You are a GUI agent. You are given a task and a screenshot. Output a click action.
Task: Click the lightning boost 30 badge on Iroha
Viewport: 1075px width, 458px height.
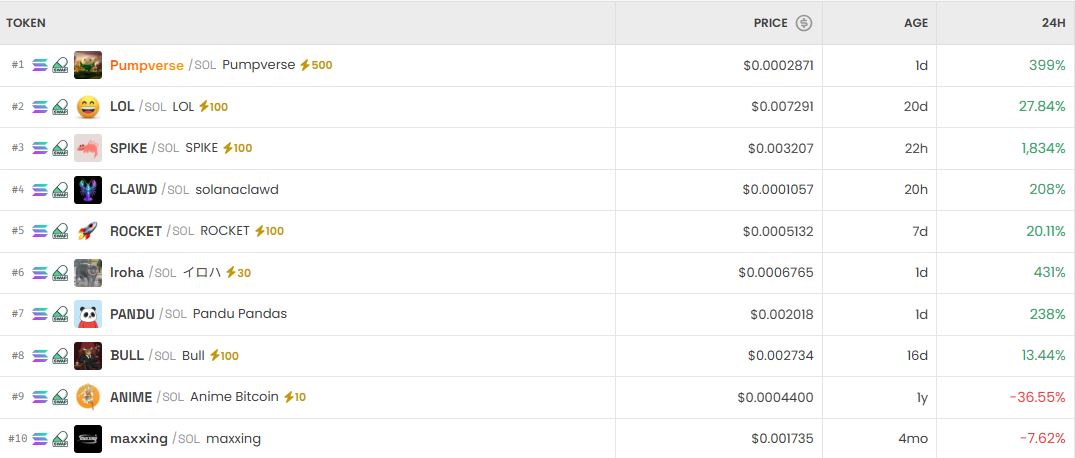[238, 272]
